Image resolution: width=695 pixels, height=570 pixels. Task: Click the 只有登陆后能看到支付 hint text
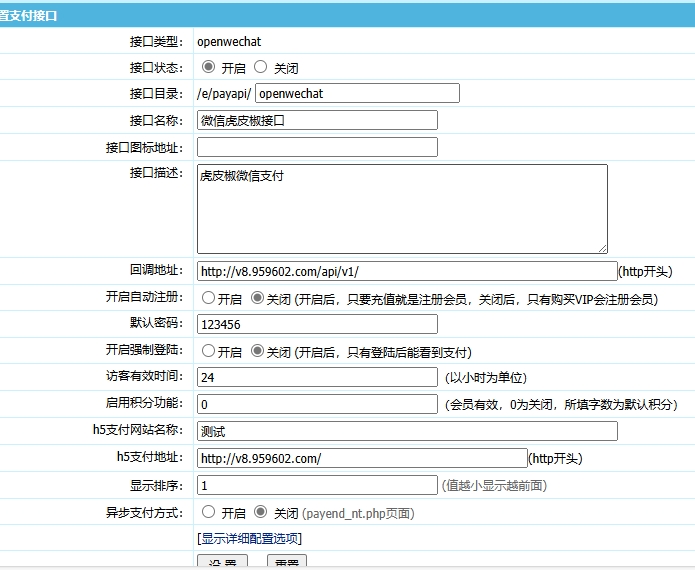[x=383, y=352]
